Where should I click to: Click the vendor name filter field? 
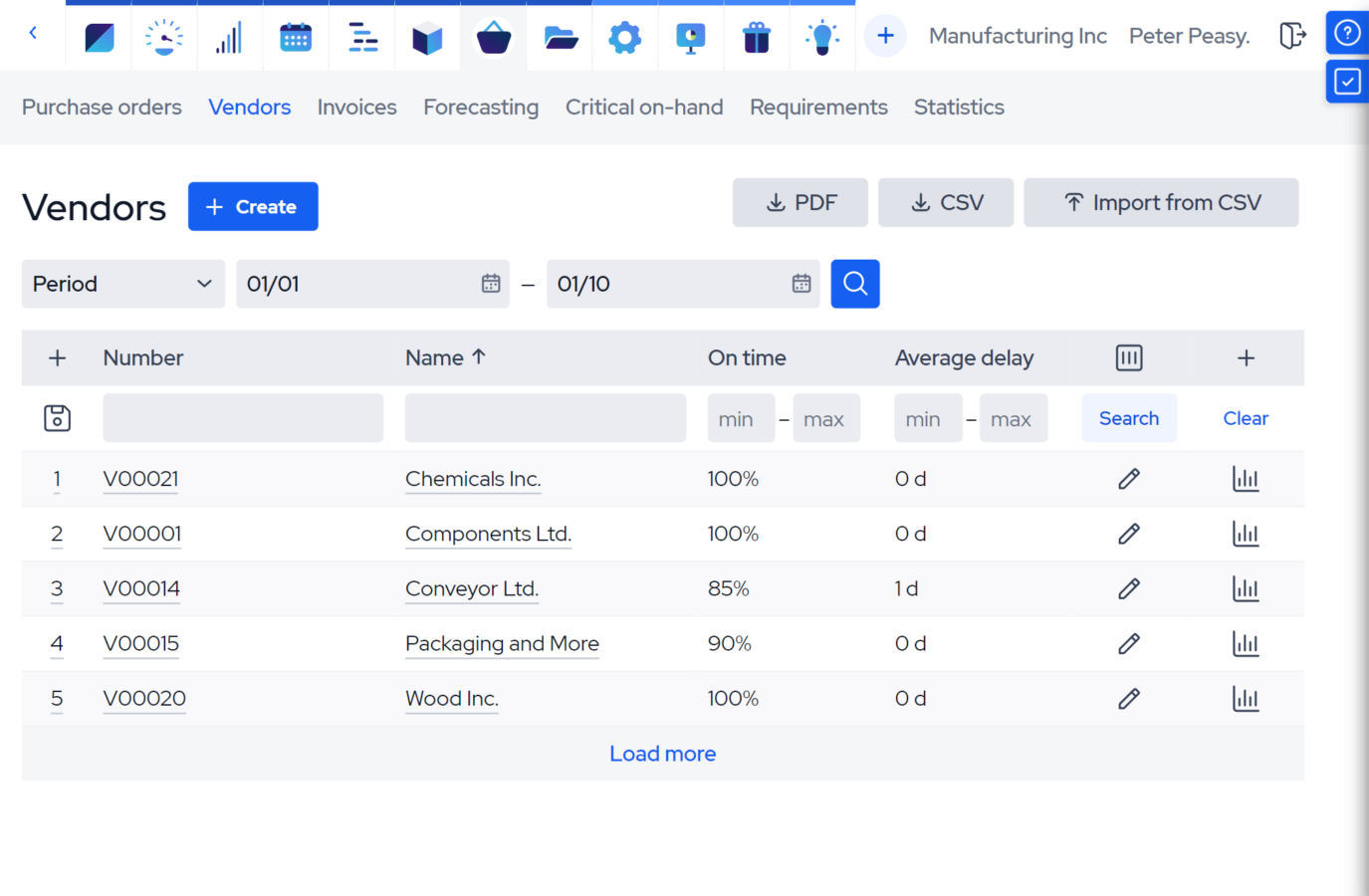tap(545, 418)
